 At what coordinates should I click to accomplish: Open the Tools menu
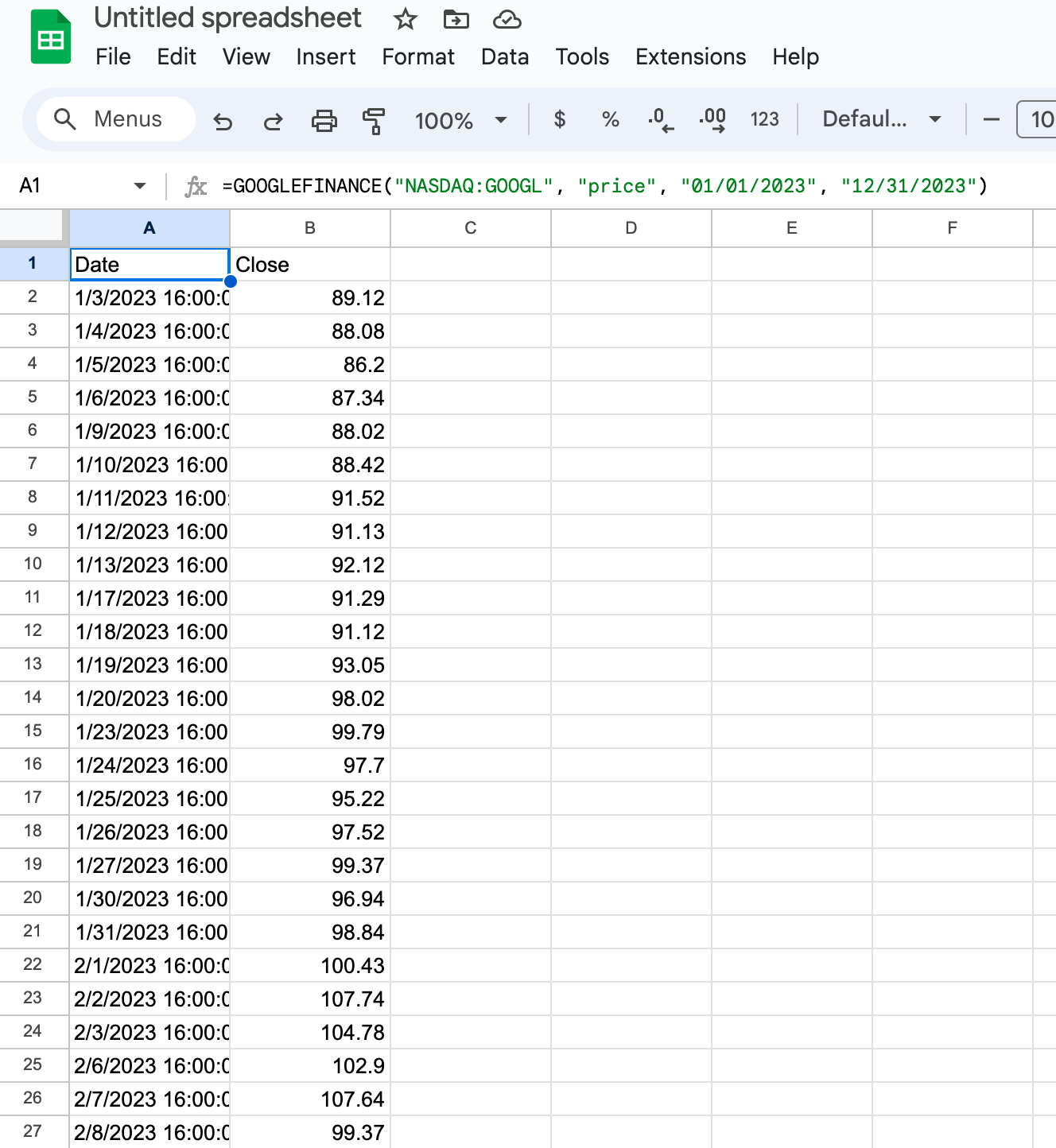[x=582, y=57]
